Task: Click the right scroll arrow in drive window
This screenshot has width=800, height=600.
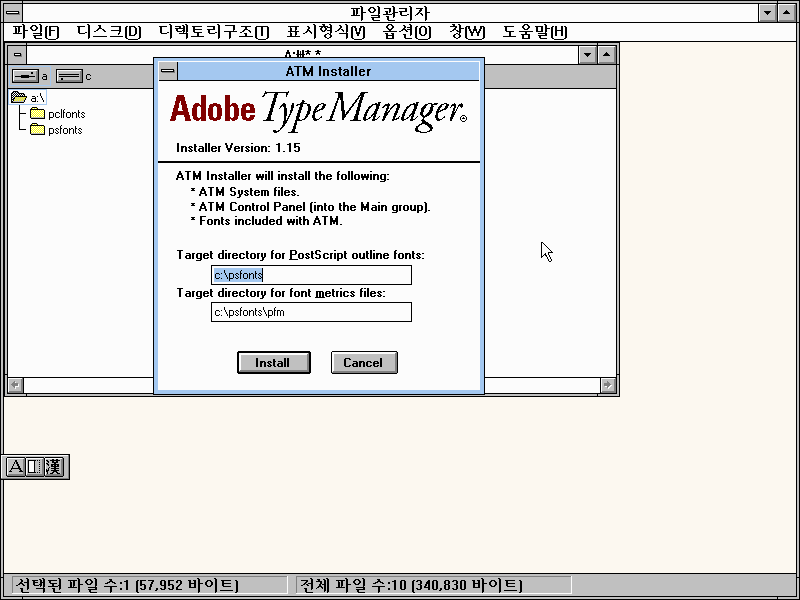Action: pyautogui.click(x=607, y=385)
